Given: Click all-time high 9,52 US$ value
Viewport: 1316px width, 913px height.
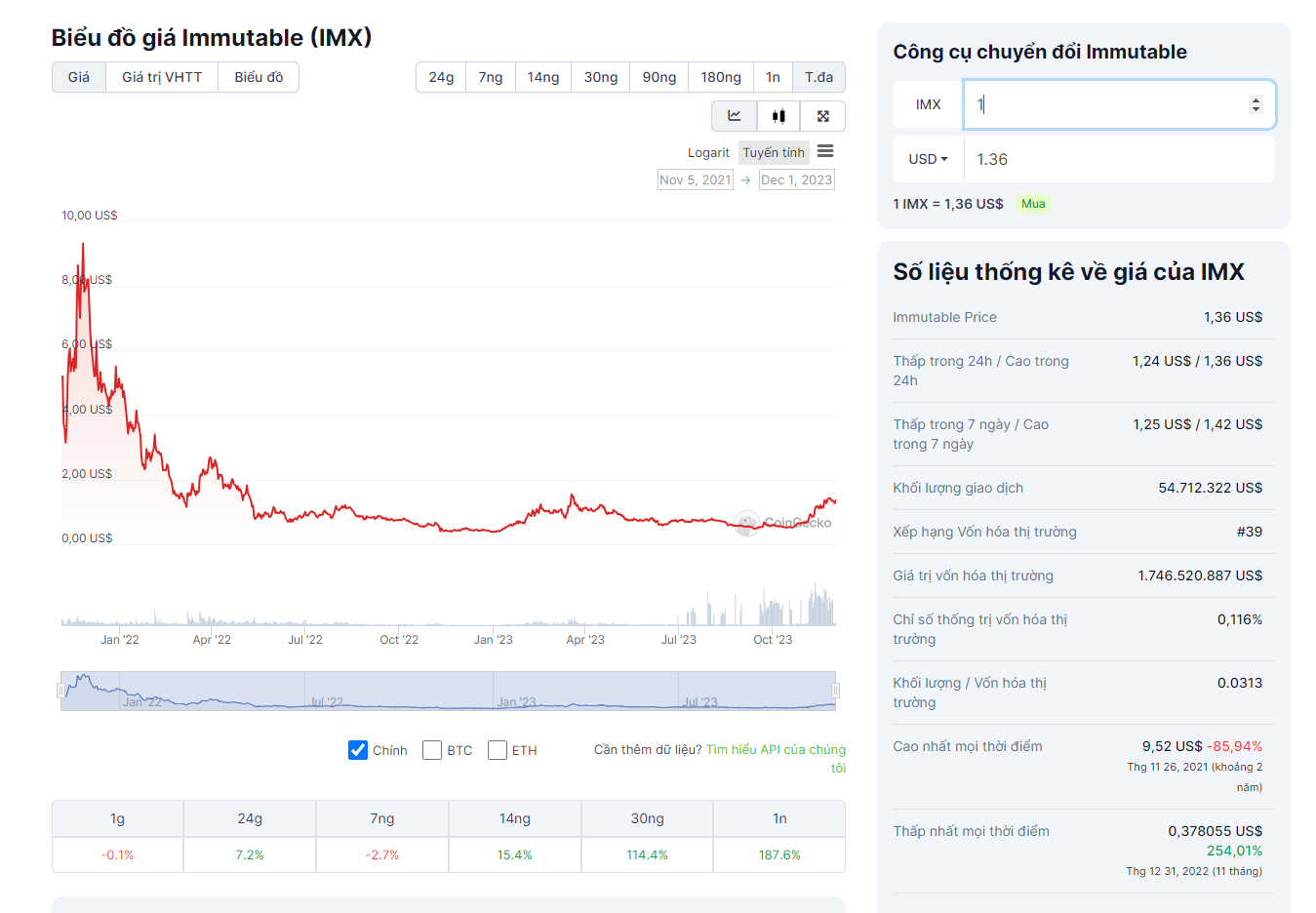Looking at the screenshot, I should pos(1172,746).
